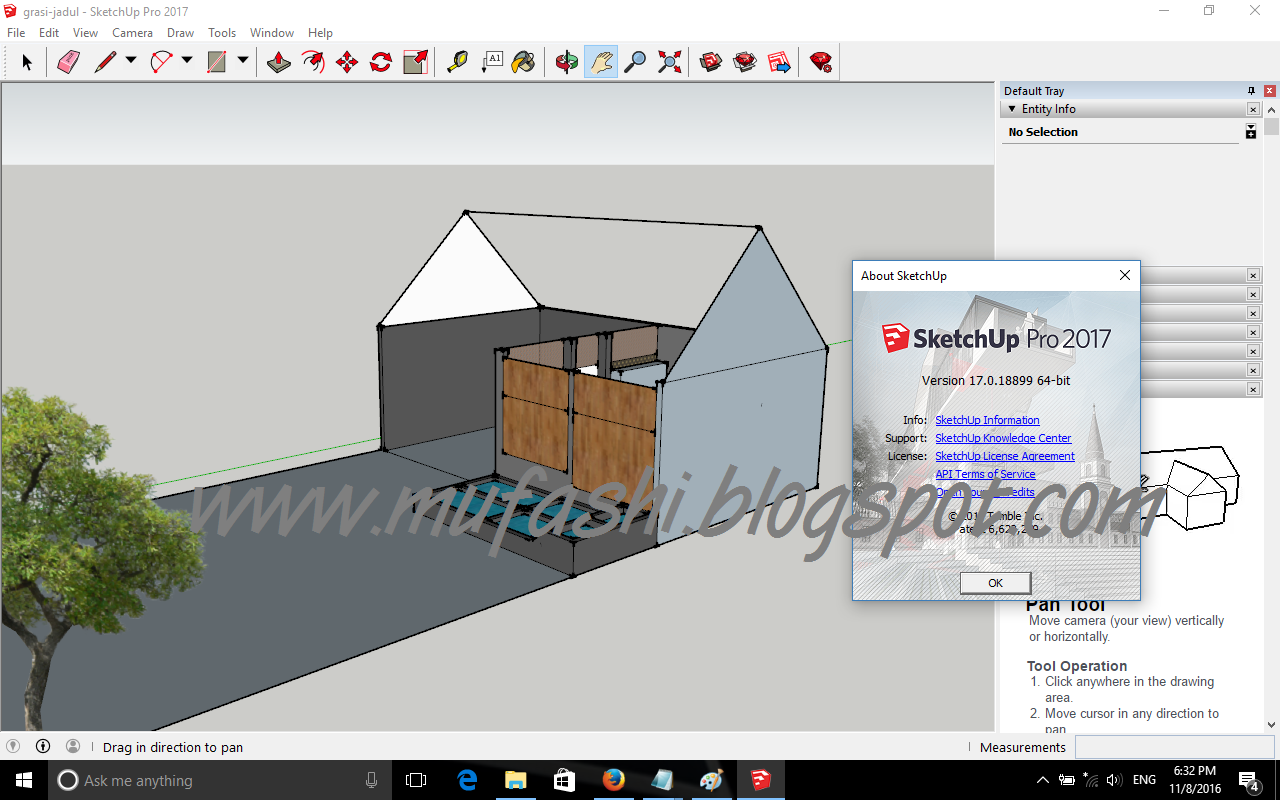Click the Zoom Extents tool

[x=669, y=62]
